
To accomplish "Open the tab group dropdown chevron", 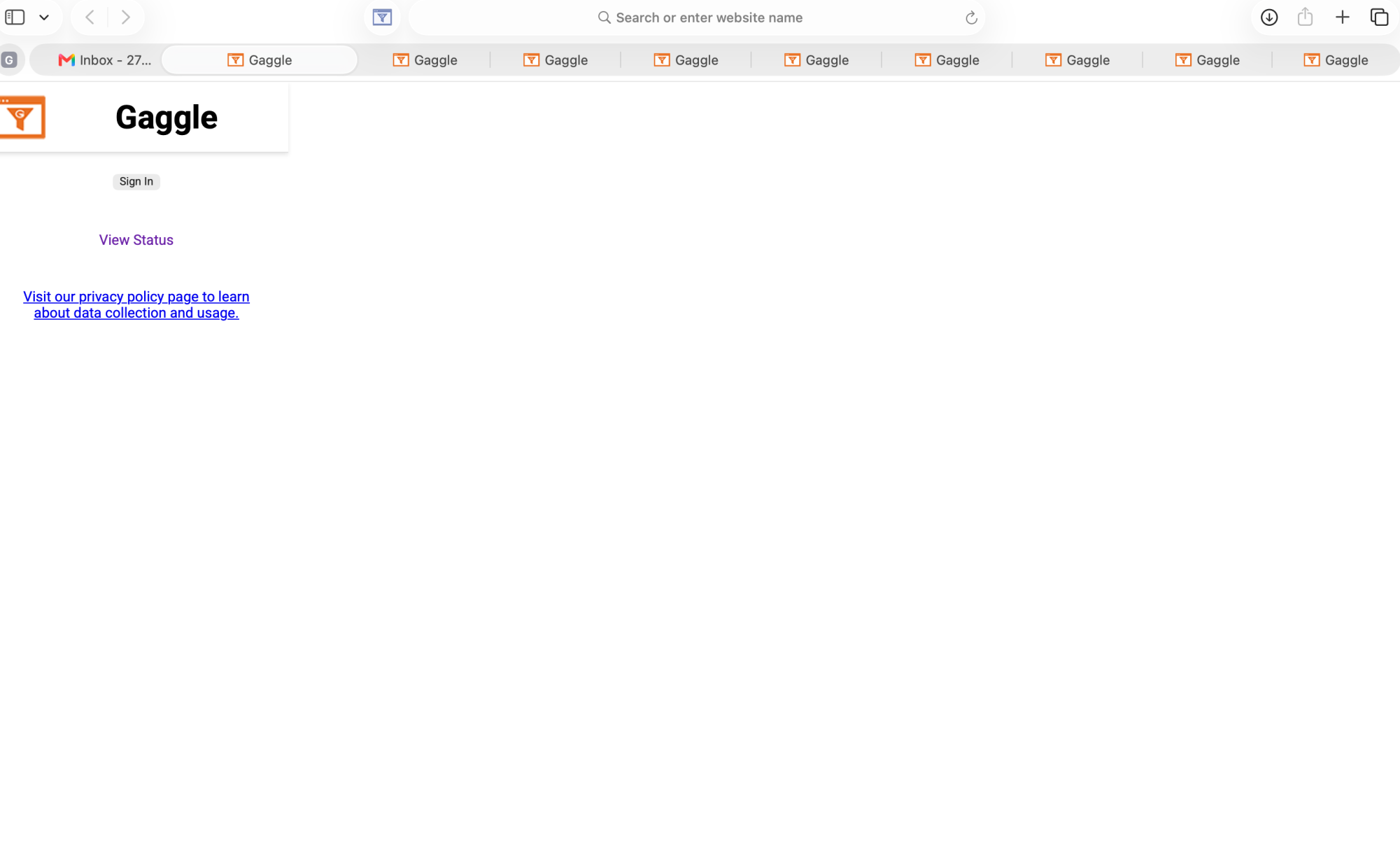I will tap(44, 17).
